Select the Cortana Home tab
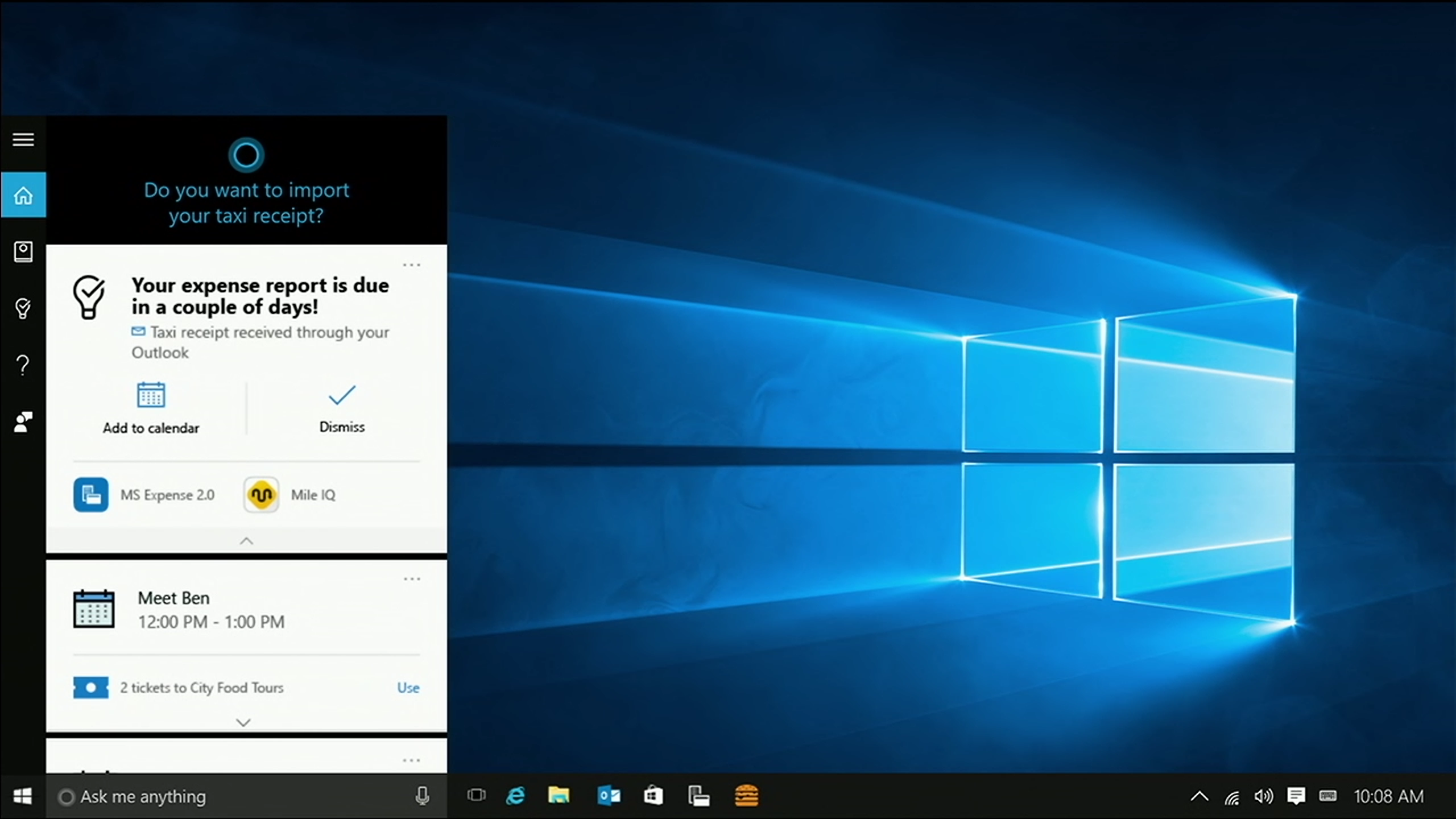 (x=23, y=195)
